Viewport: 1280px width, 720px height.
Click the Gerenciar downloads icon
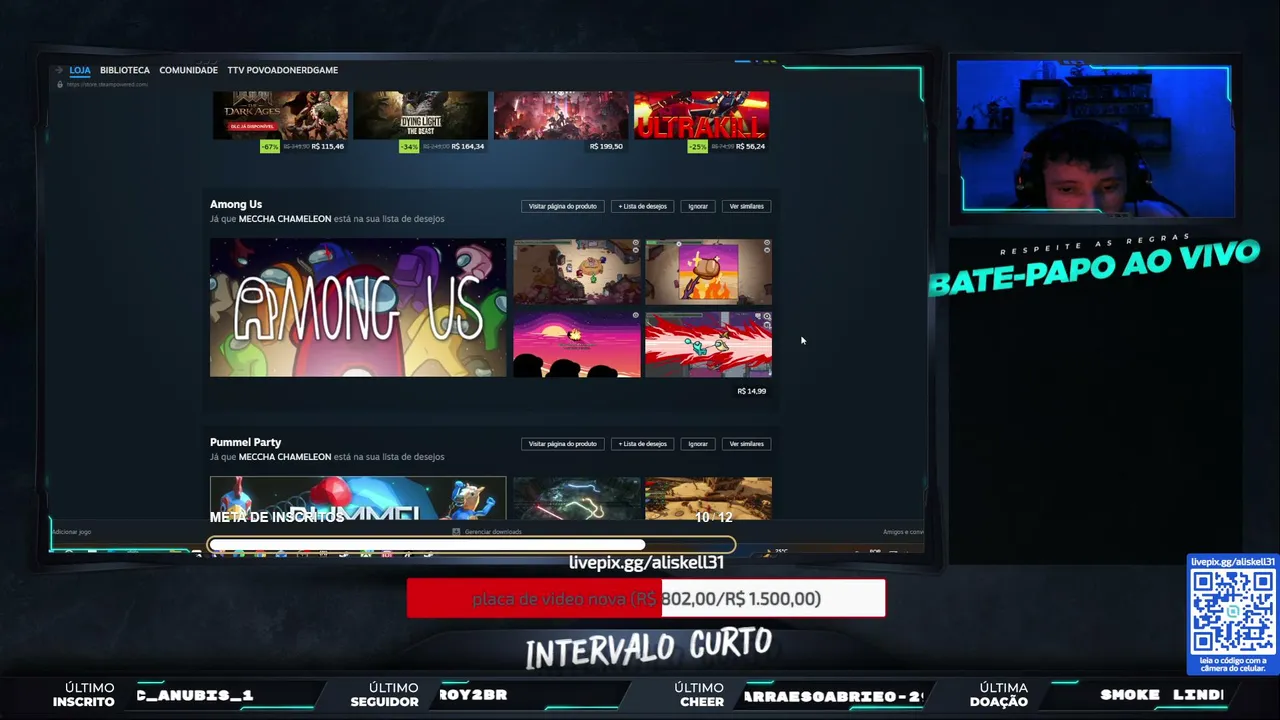click(x=456, y=532)
